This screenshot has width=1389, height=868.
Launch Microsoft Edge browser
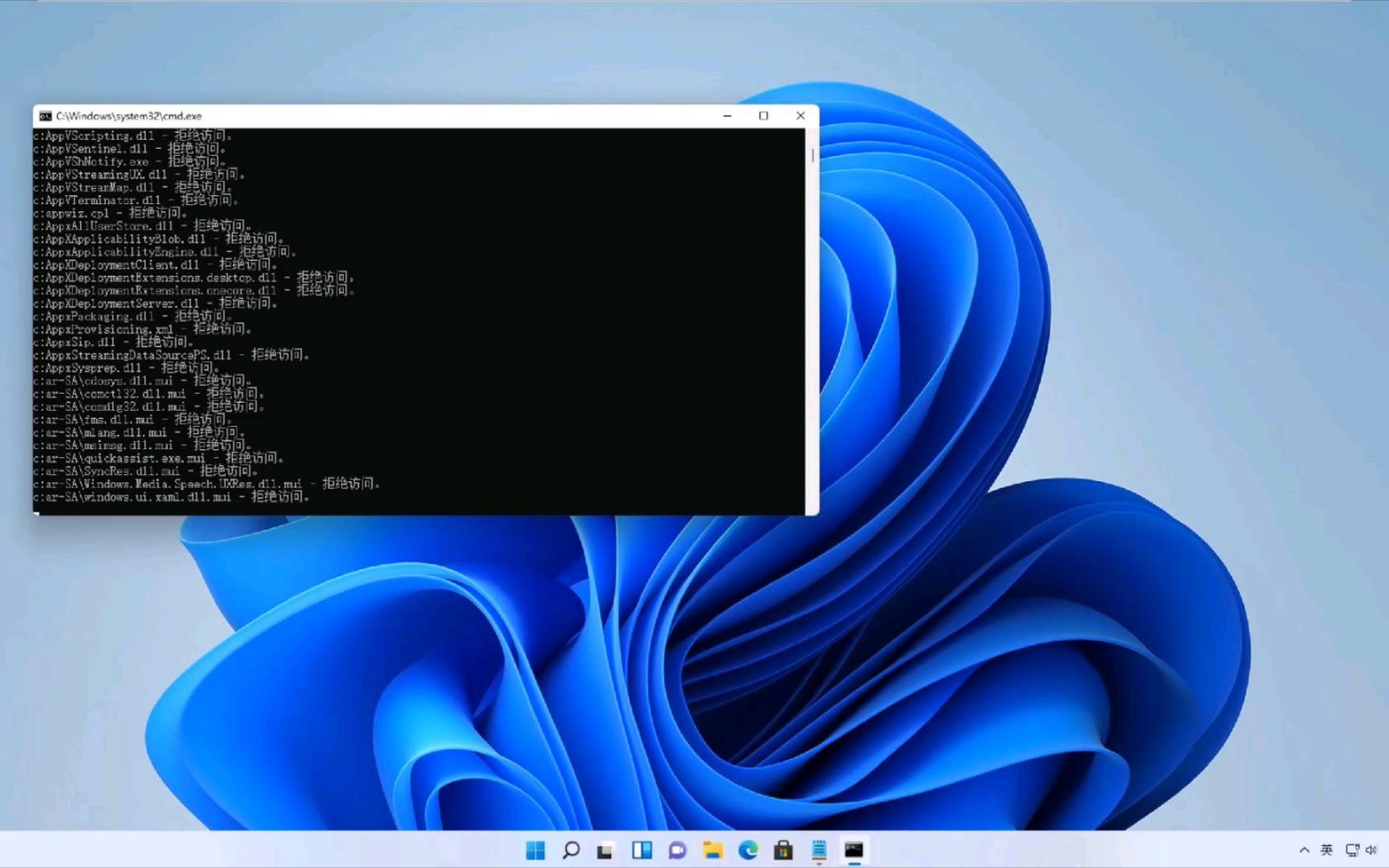749,850
